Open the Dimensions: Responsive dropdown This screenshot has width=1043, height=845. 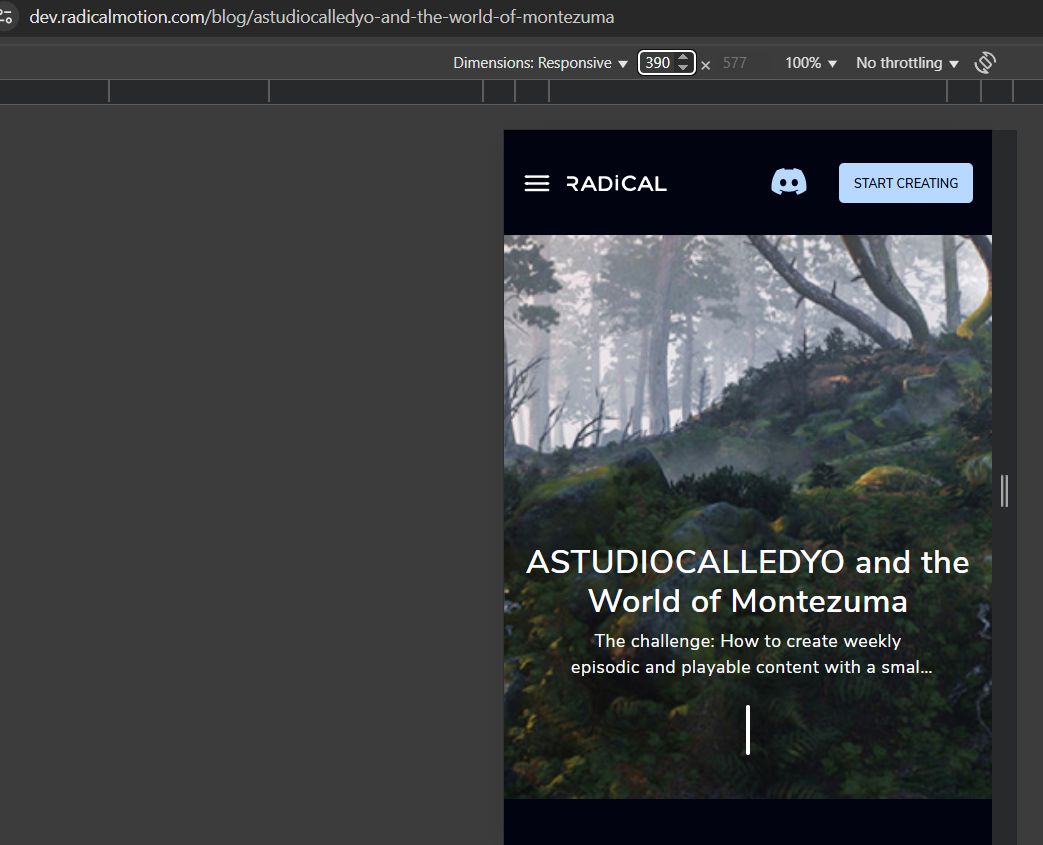click(x=540, y=63)
